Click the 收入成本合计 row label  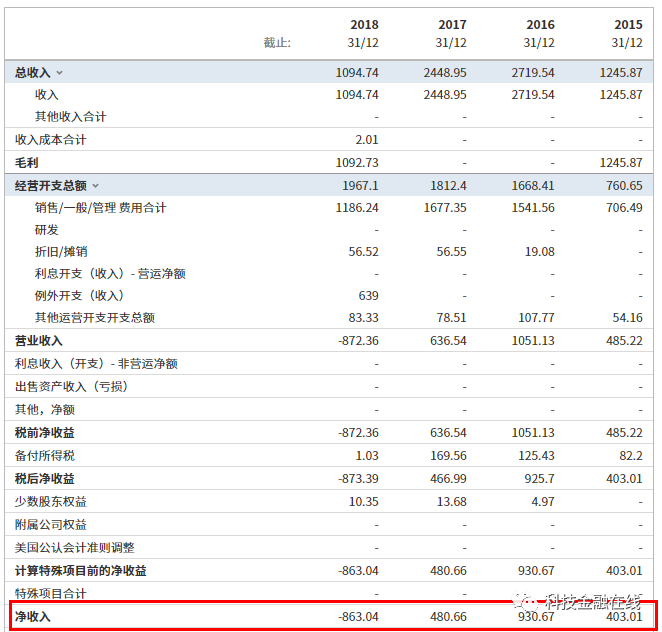coord(51,140)
